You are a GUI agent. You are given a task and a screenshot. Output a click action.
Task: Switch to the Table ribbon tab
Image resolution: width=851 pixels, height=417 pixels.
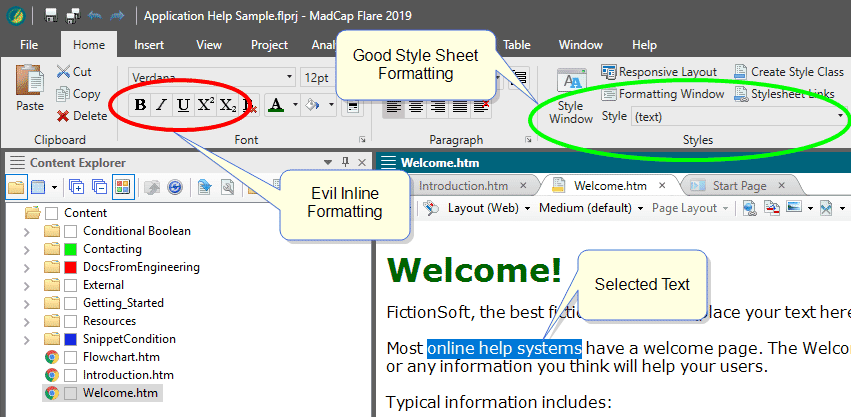tap(517, 45)
